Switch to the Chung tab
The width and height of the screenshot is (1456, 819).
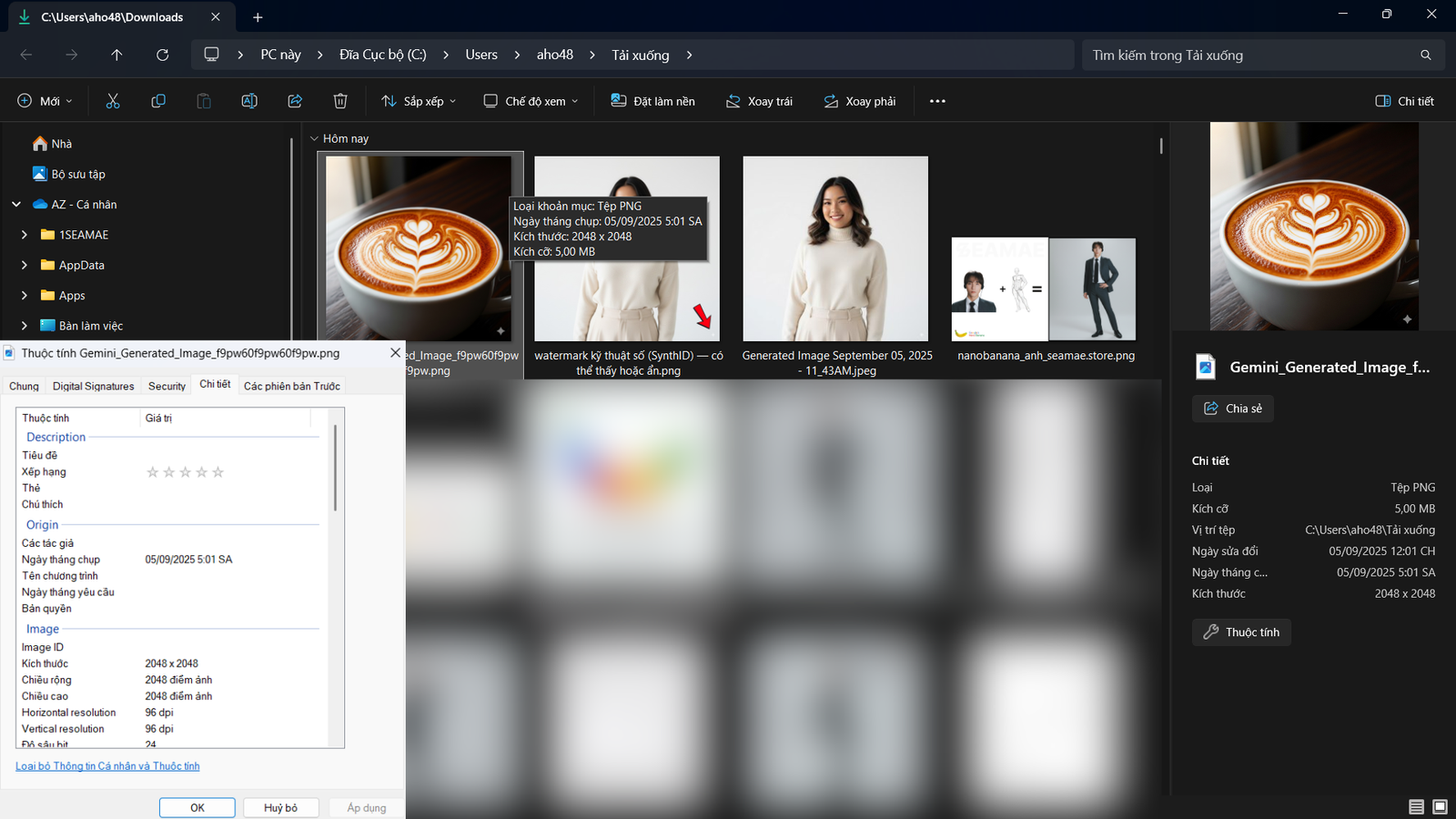point(24,386)
